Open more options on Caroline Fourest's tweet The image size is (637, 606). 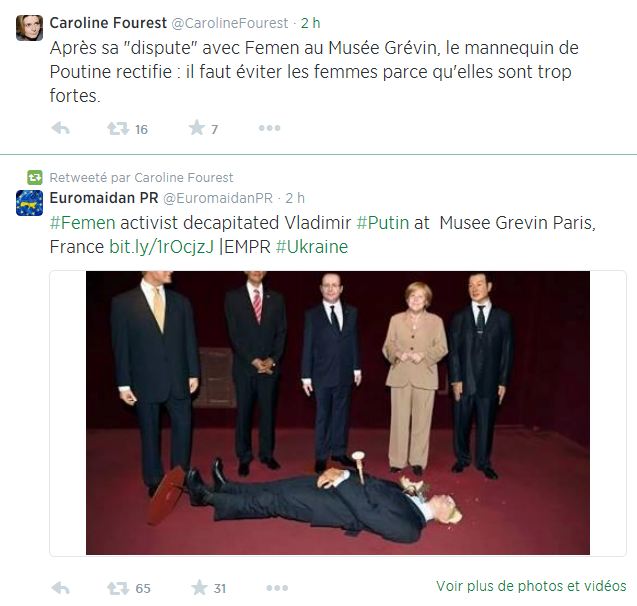click(x=269, y=128)
